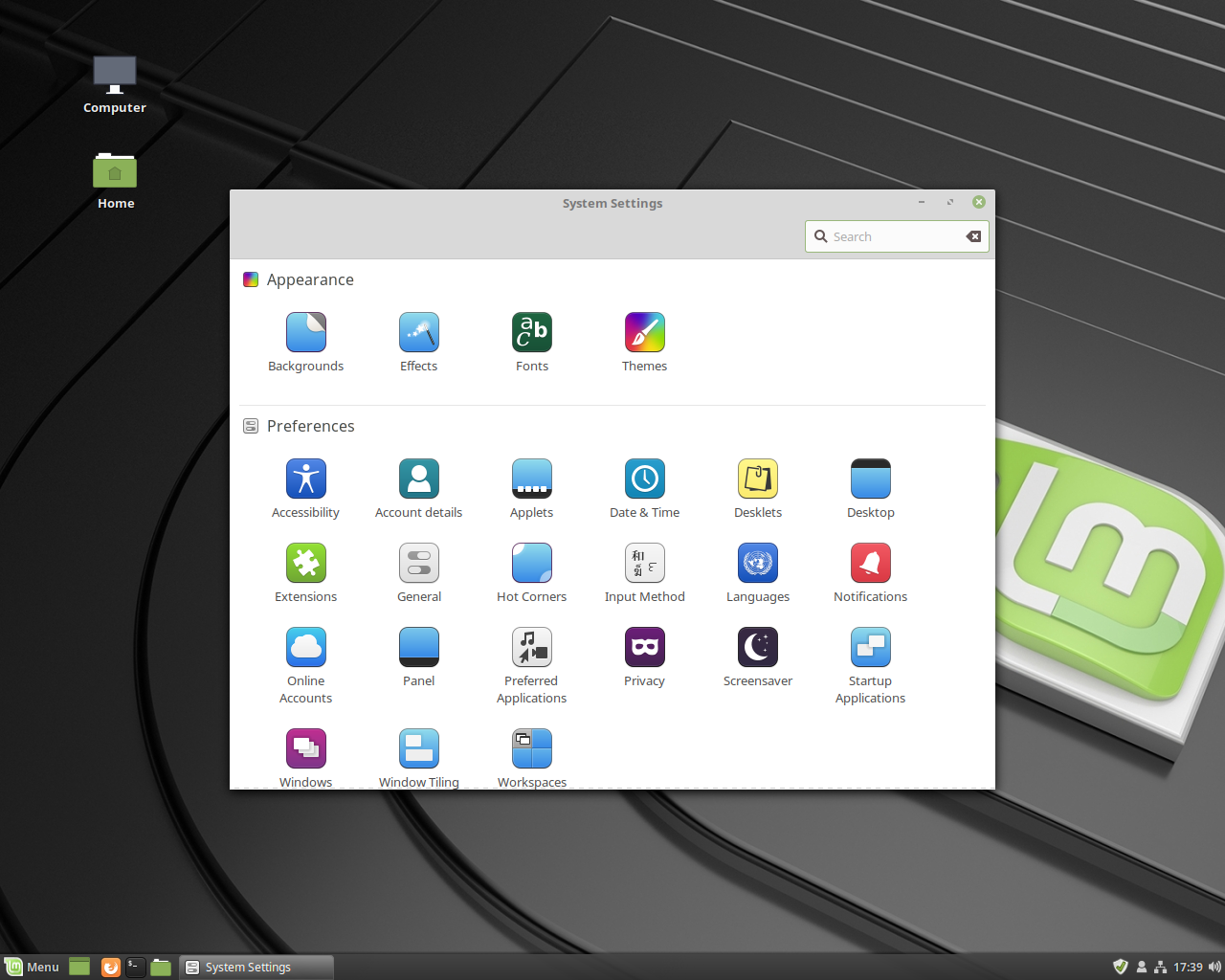Clear the search field text

[973, 236]
